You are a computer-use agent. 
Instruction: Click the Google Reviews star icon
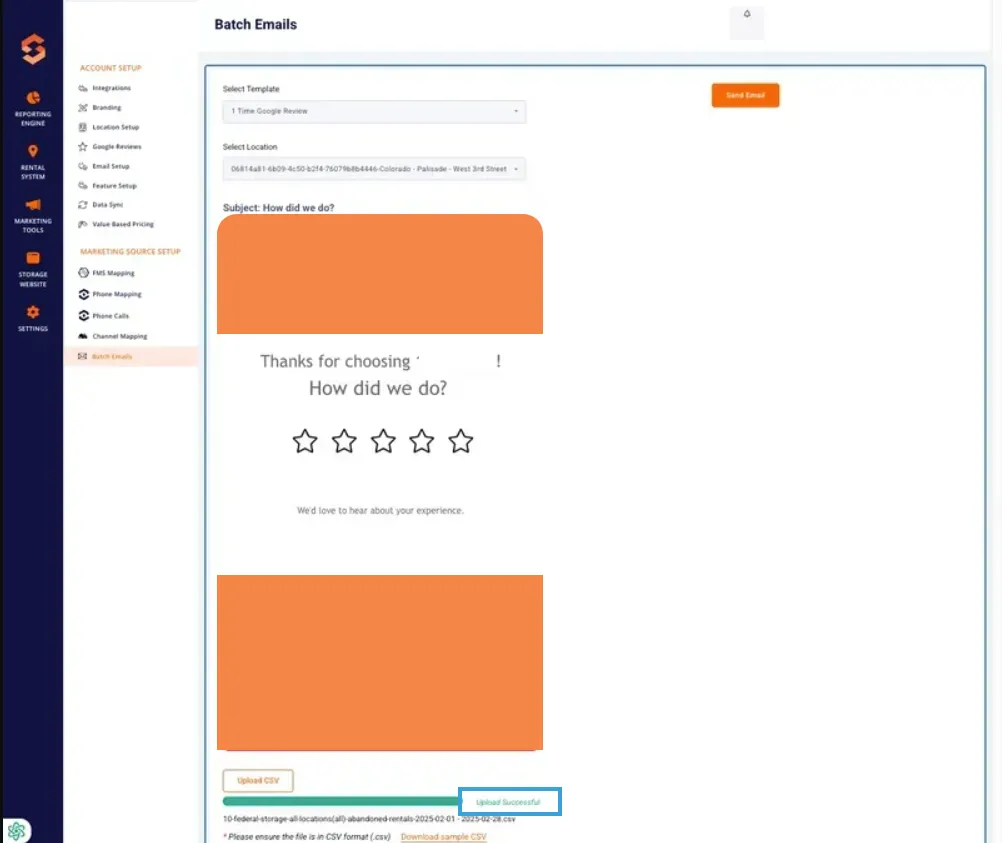(83, 146)
